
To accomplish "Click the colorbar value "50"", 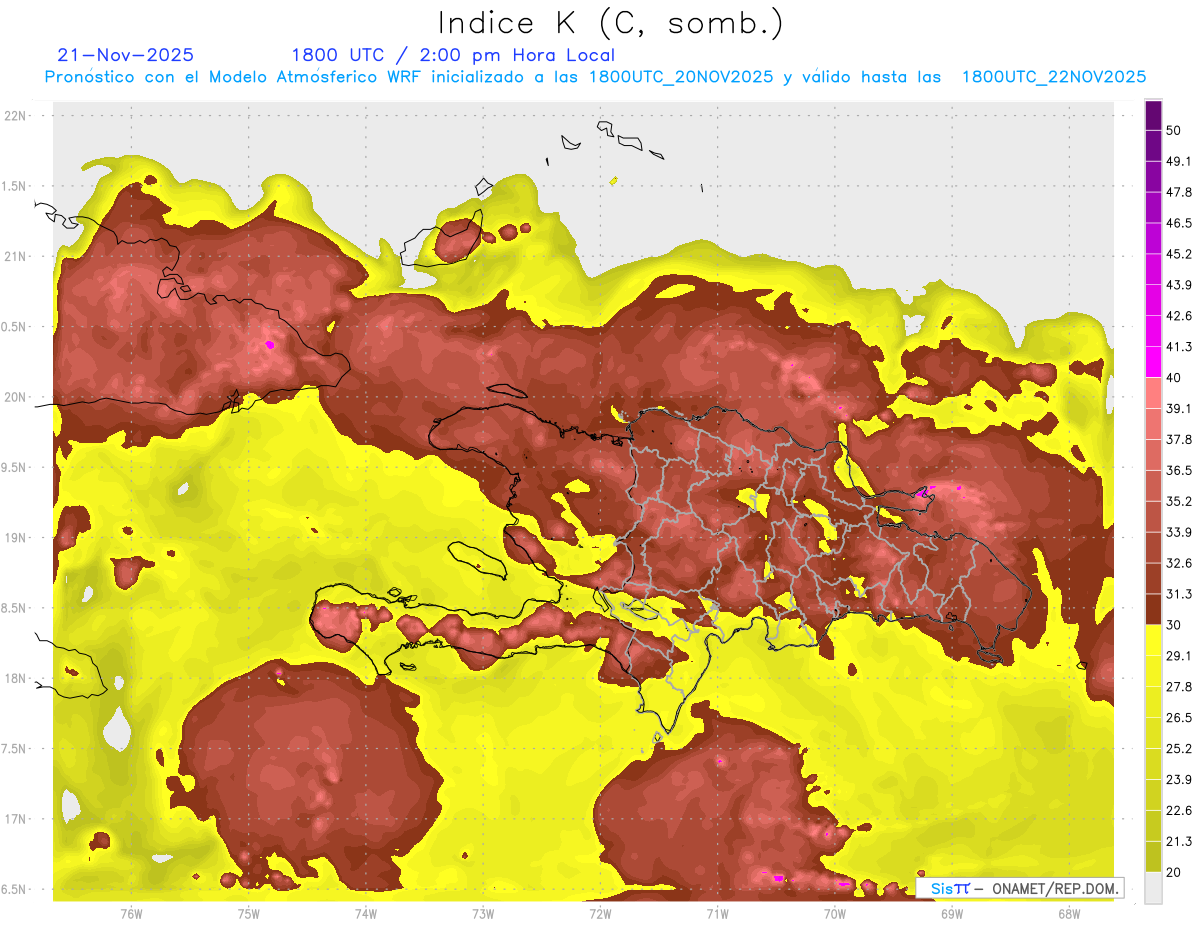I will pos(1174,130).
